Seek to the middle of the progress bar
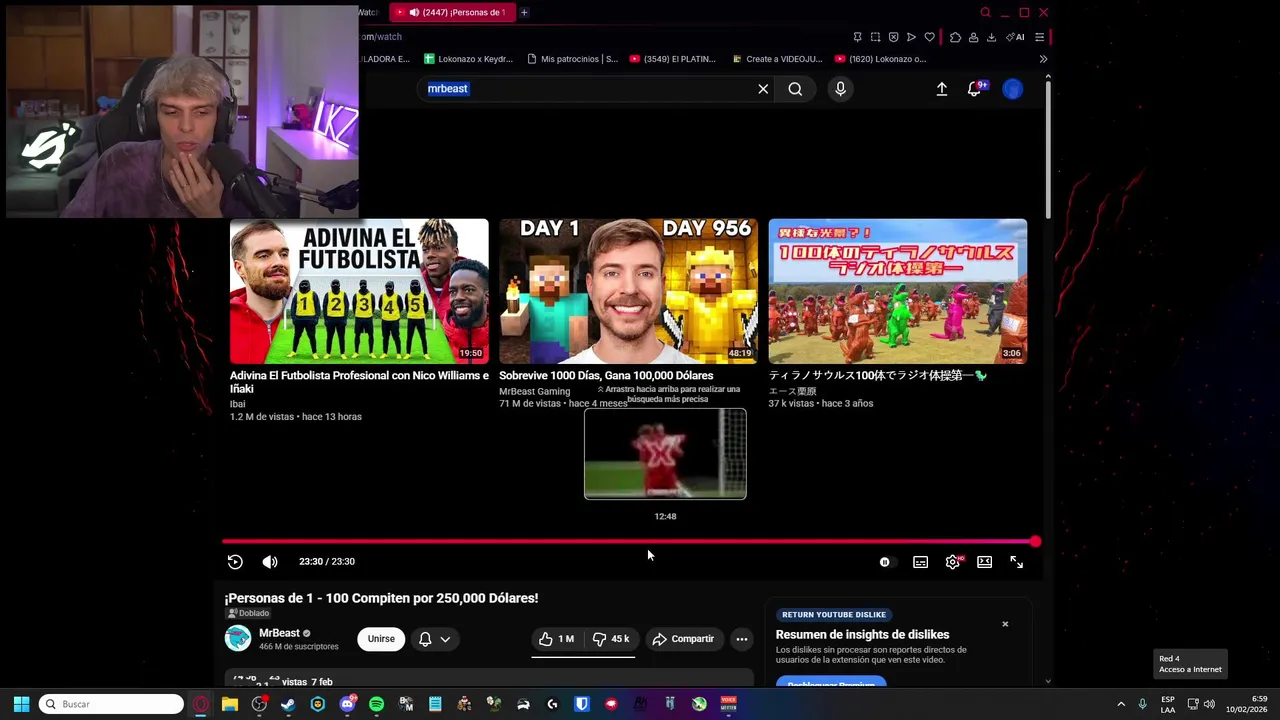 coord(628,541)
